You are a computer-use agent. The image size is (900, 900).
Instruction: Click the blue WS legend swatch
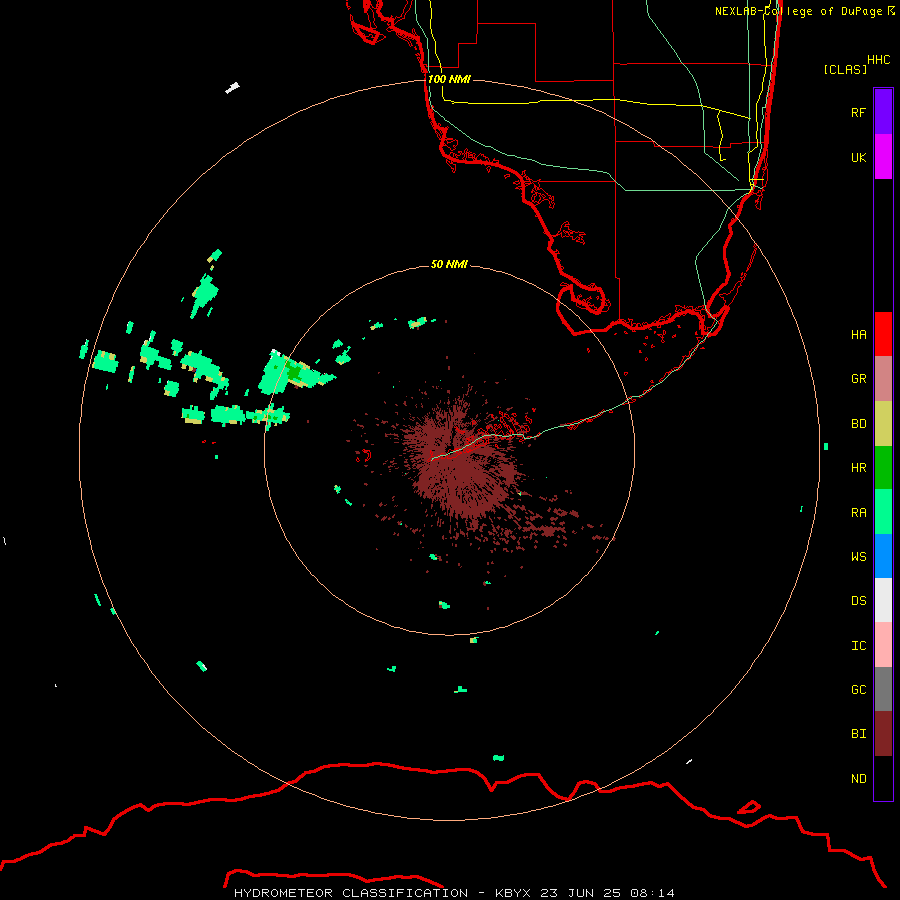[883, 556]
